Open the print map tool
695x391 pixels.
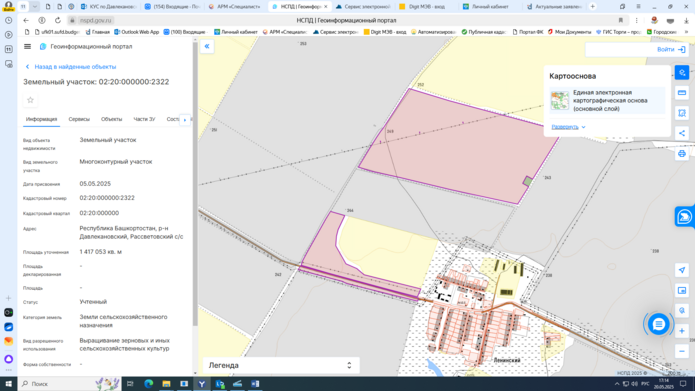682,154
